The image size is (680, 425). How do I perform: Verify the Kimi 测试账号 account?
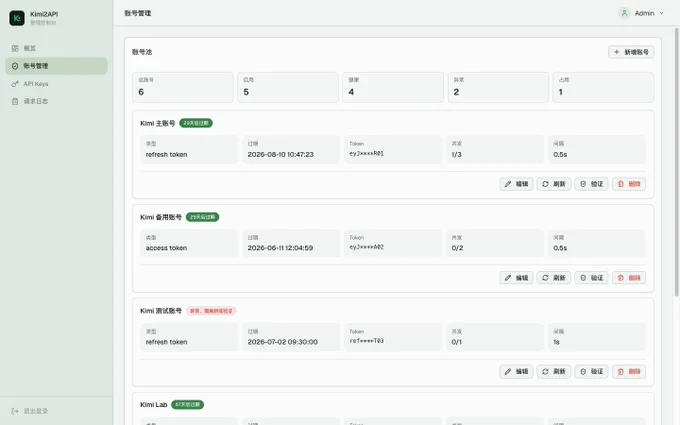pyautogui.click(x=592, y=371)
